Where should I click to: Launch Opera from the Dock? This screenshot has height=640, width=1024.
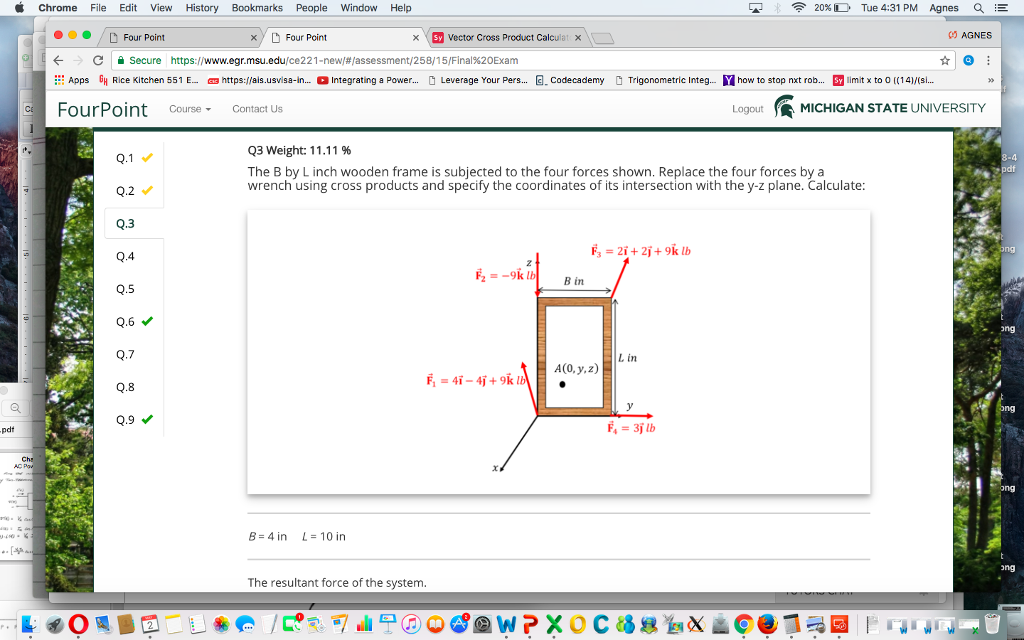click(78, 624)
